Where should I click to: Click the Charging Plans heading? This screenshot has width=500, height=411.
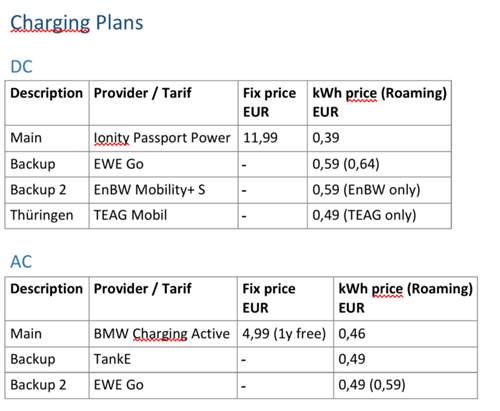(x=77, y=23)
